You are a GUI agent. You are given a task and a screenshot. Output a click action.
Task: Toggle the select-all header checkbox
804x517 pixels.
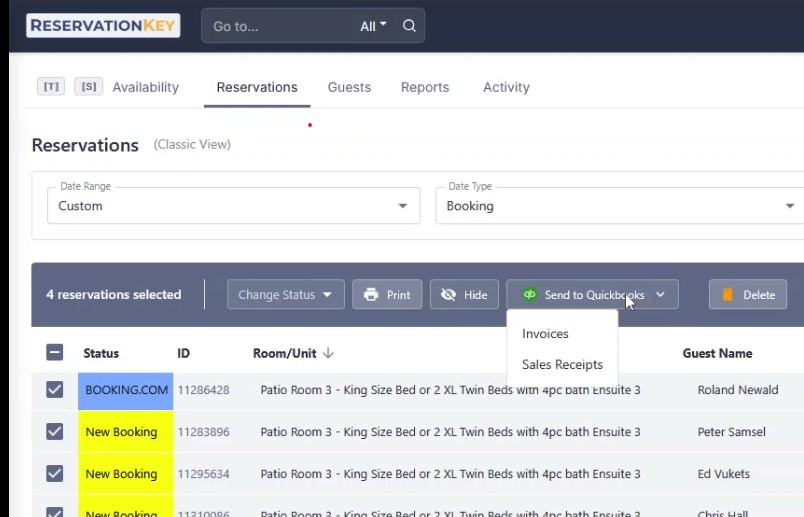coord(55,353)
